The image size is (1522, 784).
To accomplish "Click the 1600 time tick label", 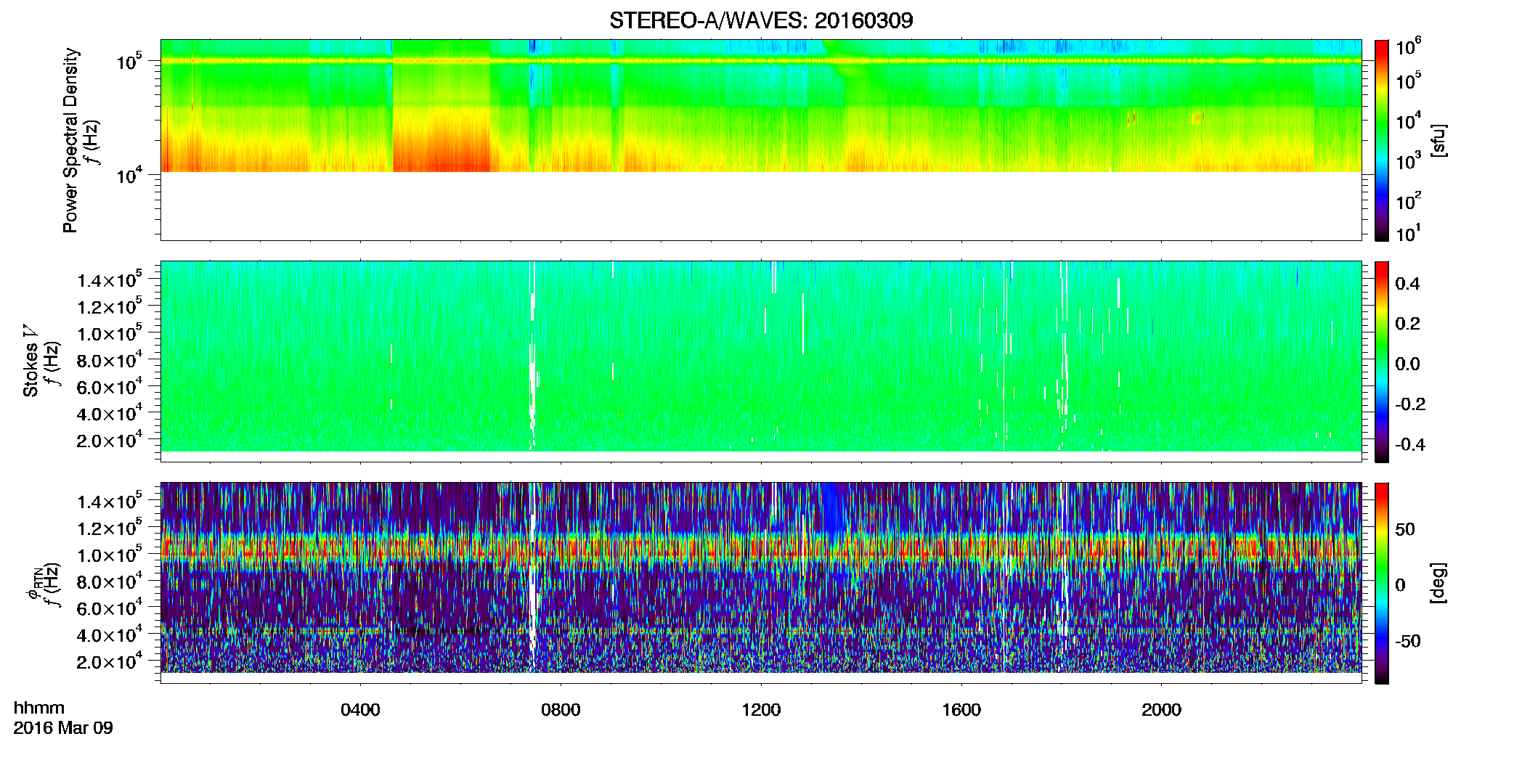I will [x=961, y=710].
